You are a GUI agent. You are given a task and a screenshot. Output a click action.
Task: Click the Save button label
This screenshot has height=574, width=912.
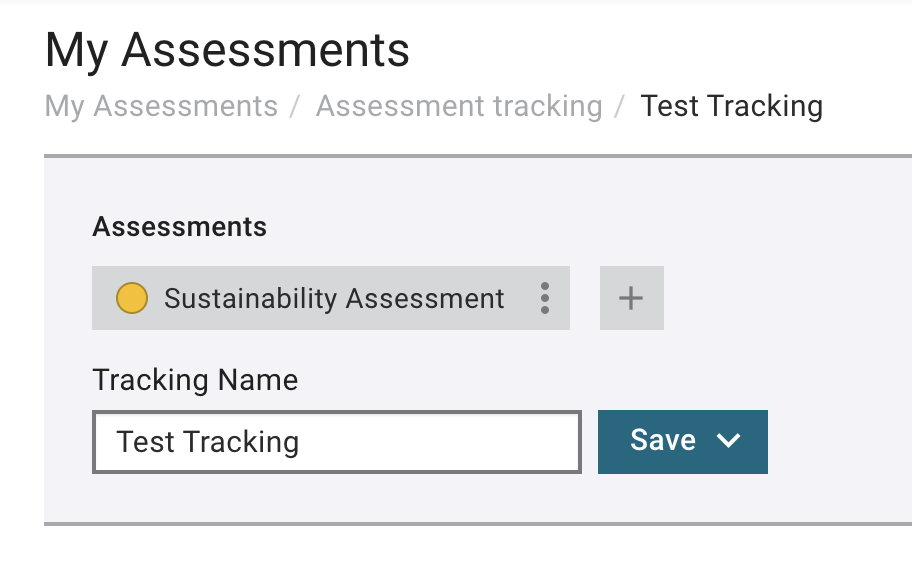(x=663, y=440)
